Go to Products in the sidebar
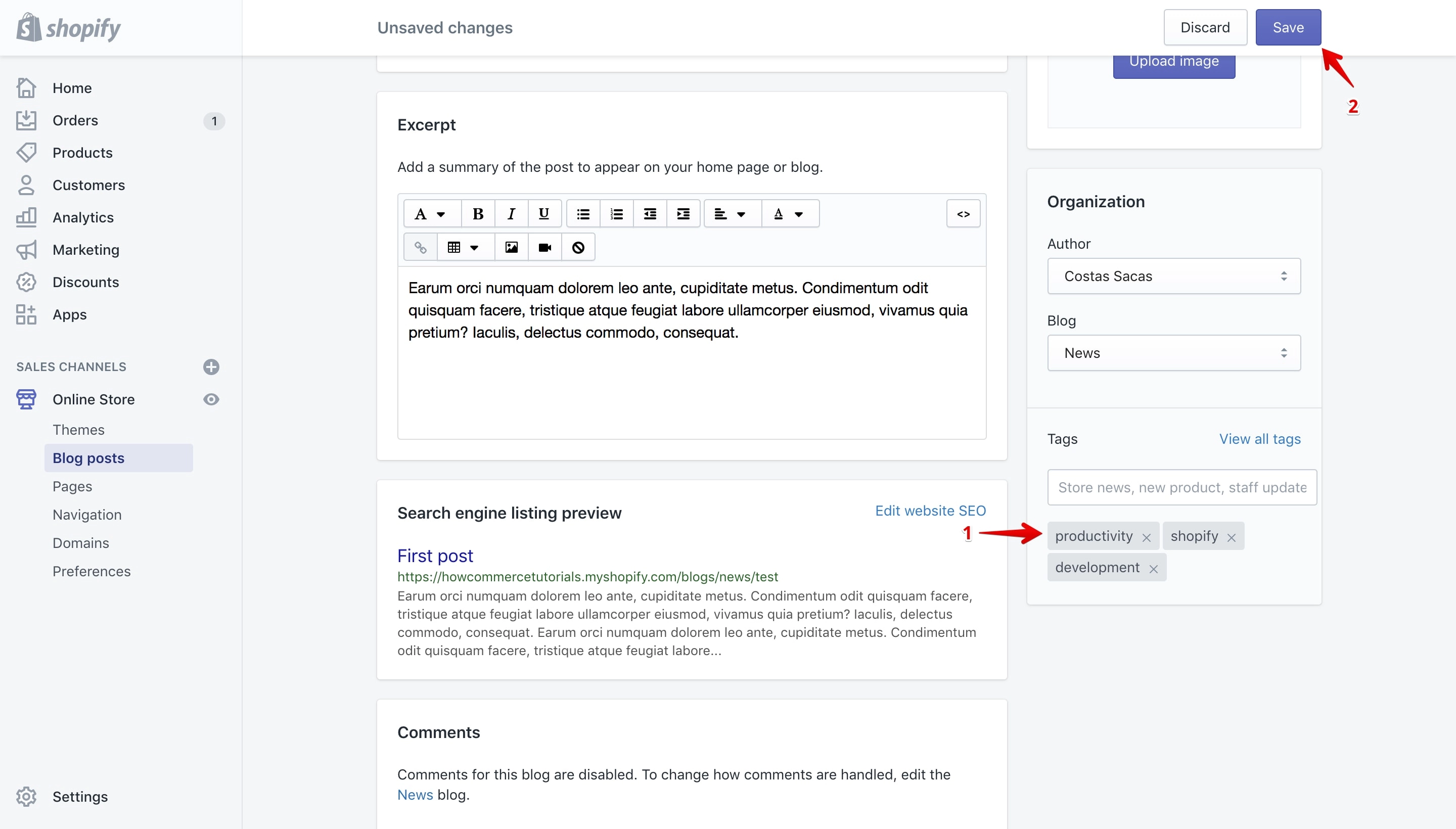The height and width of the screenshot is (829, 1456). [x=82, y=153]
